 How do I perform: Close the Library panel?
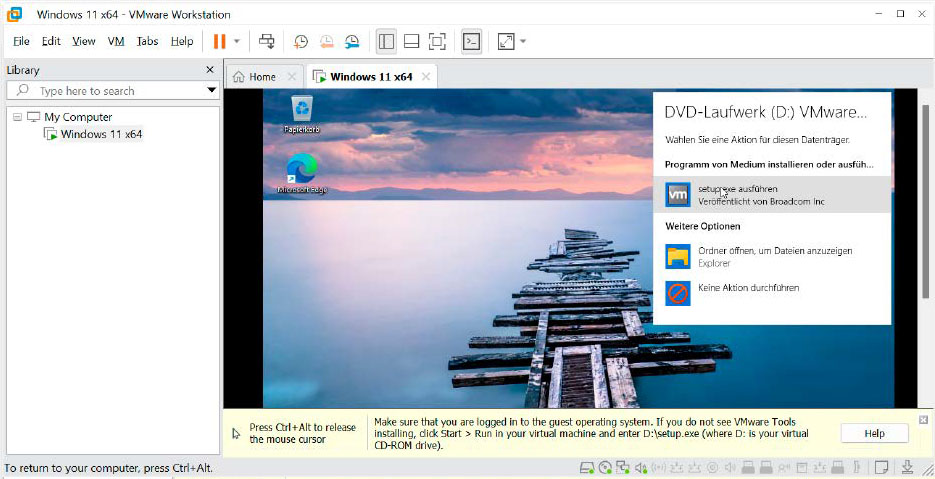click(210, 70)
